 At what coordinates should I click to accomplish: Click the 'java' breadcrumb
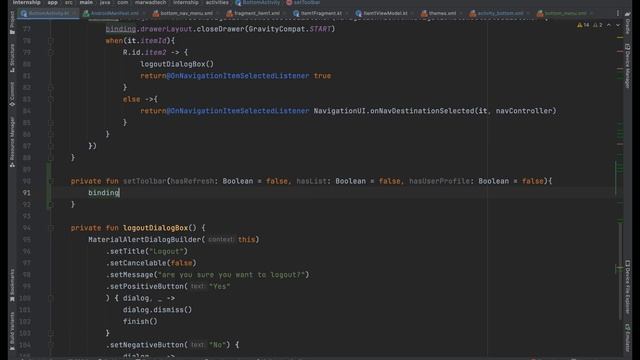click(105, 2)
